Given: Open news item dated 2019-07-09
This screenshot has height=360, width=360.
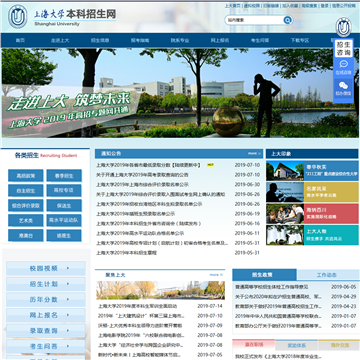Looking at the screenshot, I should pos(140,325).
